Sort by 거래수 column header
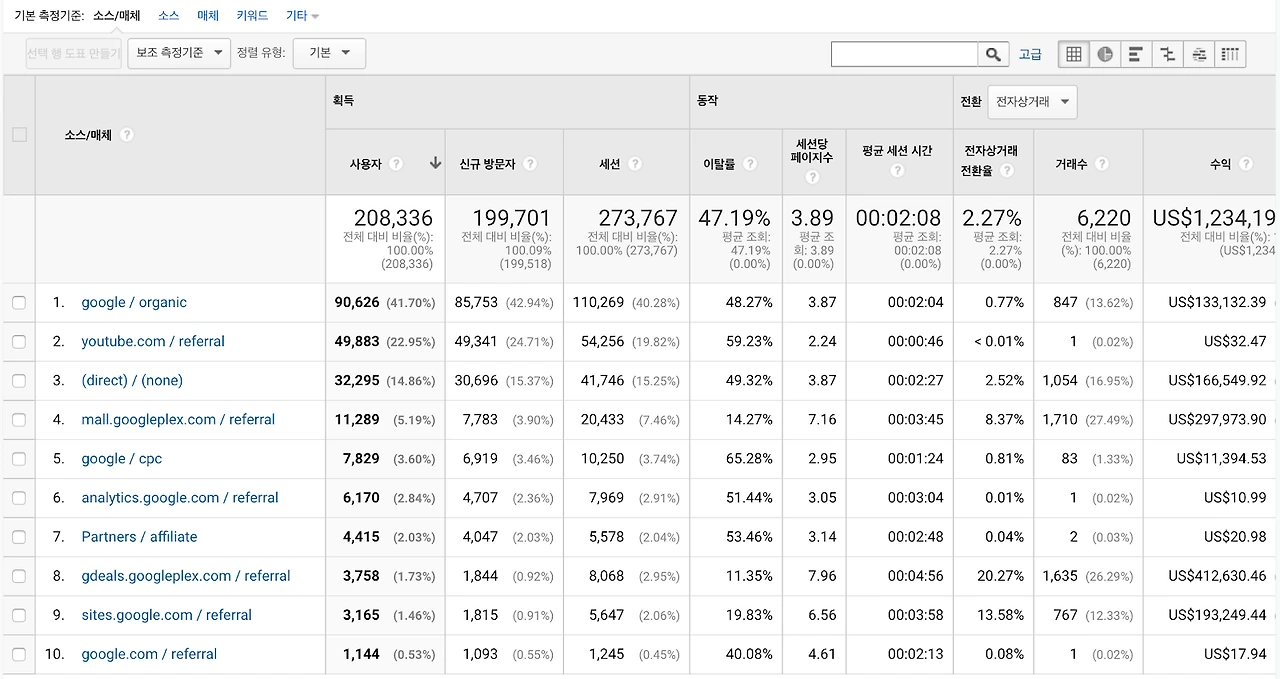This screenshot has height=679, width=1280. click(x=1071, y=164)
